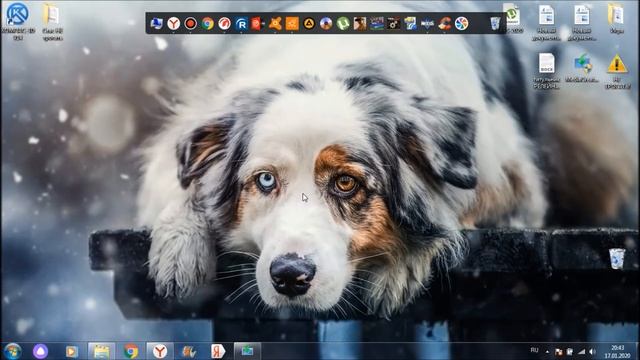
Task: Open the Yandex 'Я' taskbar icon
Action: point(218,351)
